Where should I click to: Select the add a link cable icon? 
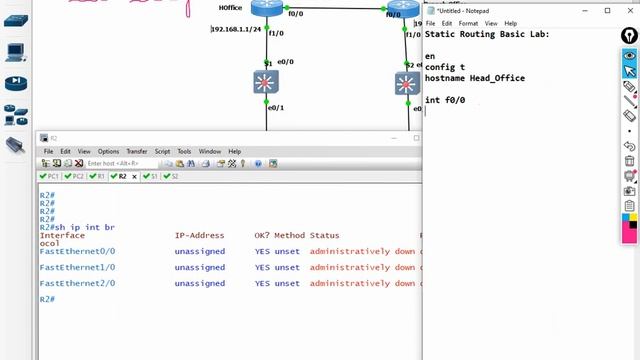(16, 145)
